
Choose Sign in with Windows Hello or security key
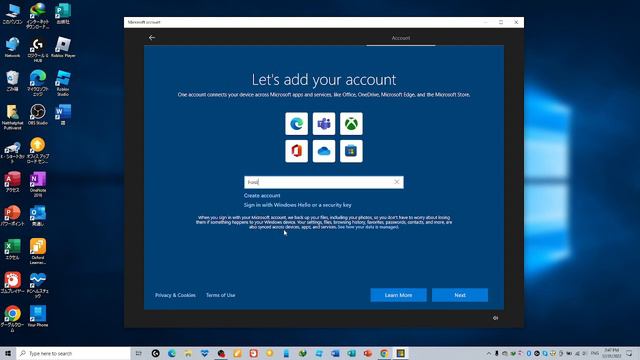coord(298,205)
